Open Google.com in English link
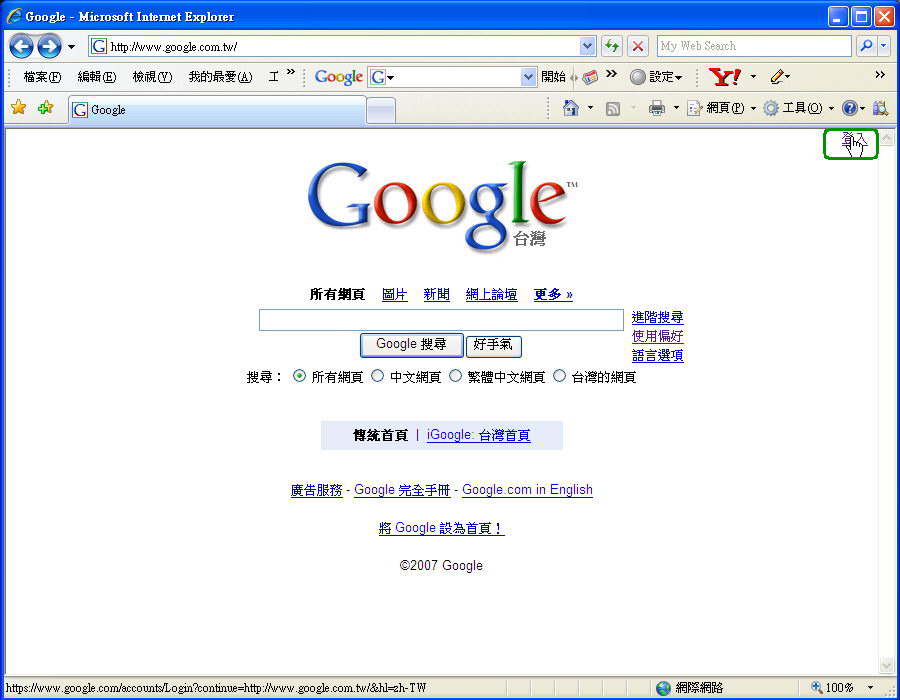The image size is (900, 700). tap(527, 490)
